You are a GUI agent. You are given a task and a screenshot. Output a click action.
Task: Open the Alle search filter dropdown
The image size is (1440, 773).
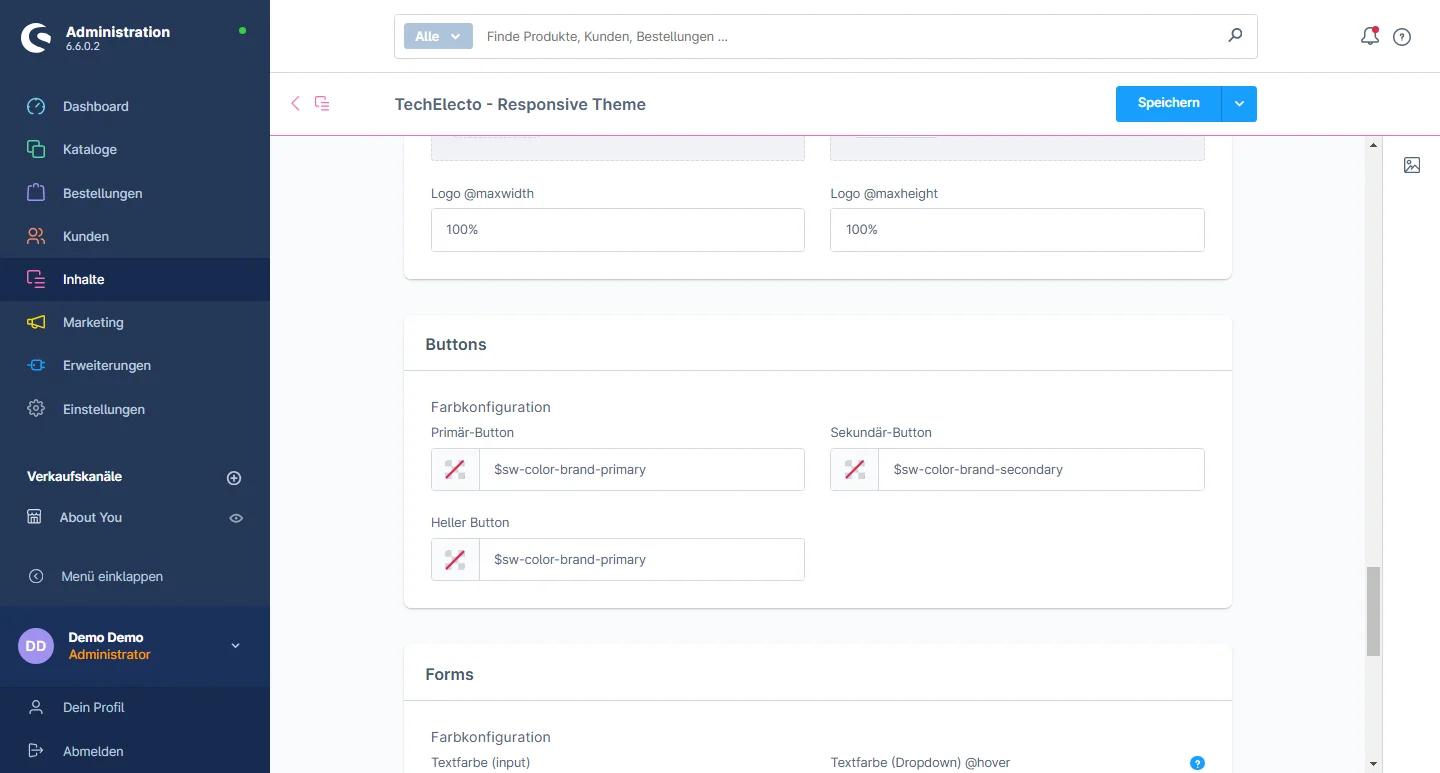click(437, 36)
